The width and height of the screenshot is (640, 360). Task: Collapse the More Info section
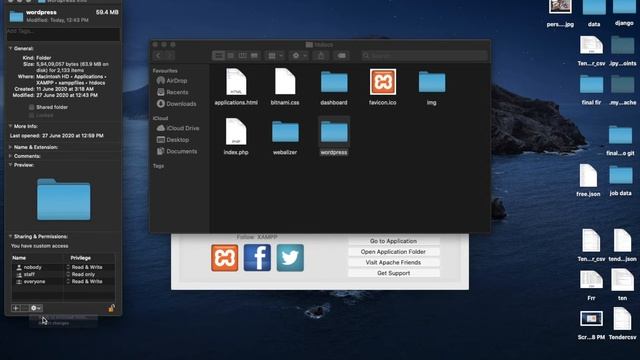coord(10,126)
